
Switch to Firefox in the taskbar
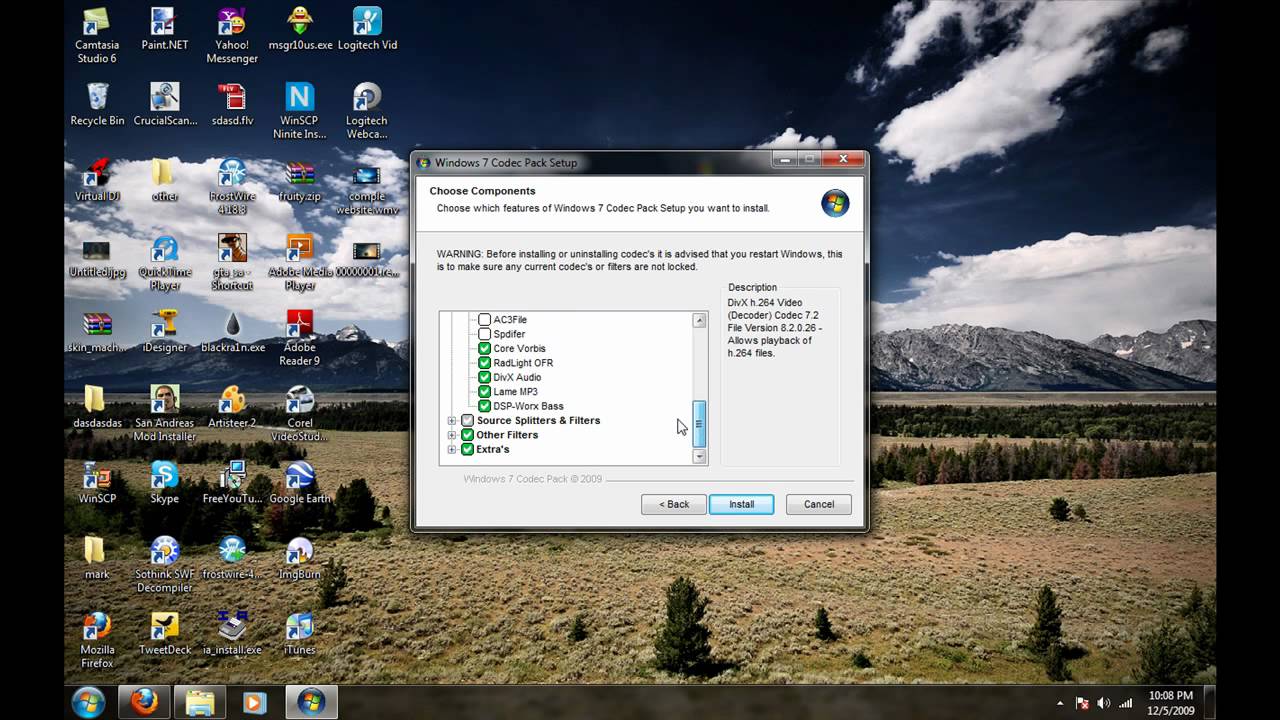144,702
